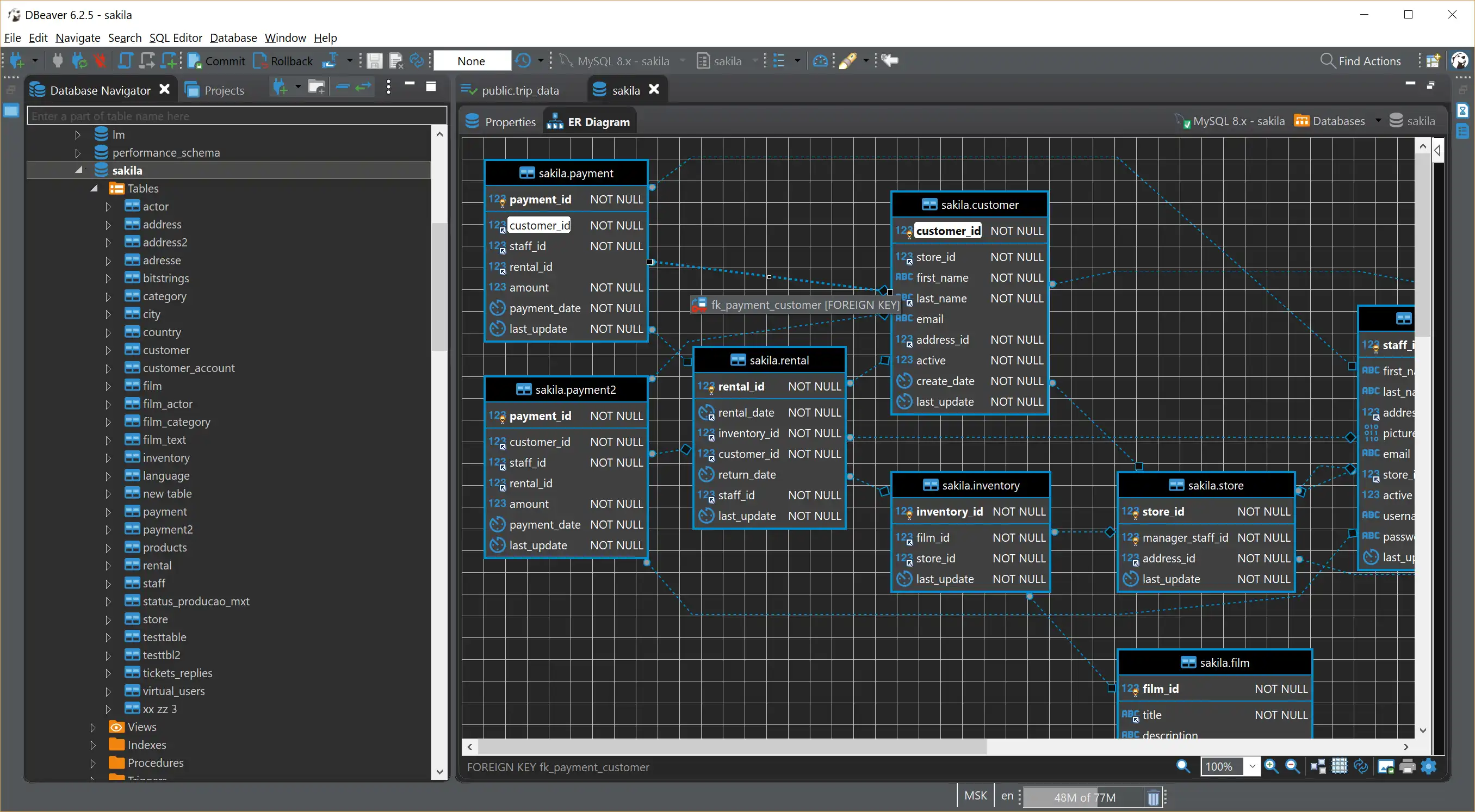This screenshot has width=1475, height=812.
Task: Click the Navigate menu item
Action: (78, 37)
